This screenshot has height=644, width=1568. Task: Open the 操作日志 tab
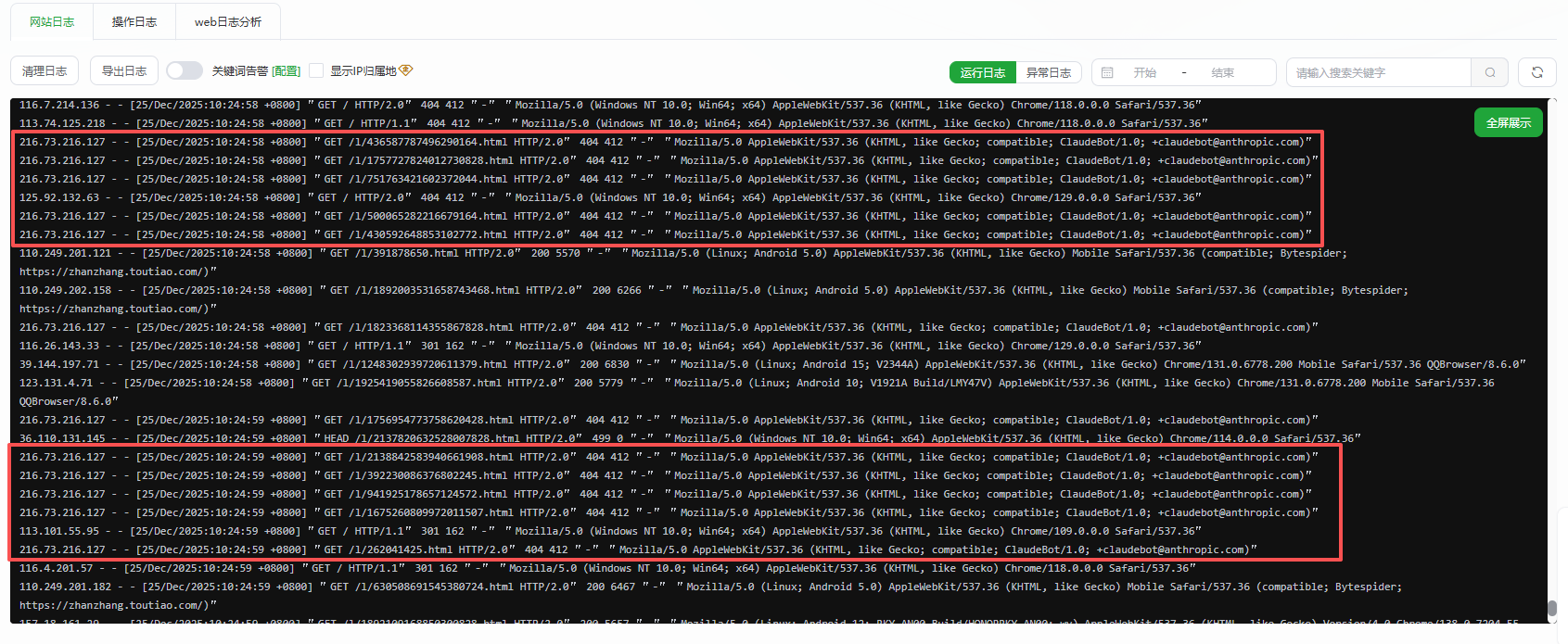click(134, 21)
